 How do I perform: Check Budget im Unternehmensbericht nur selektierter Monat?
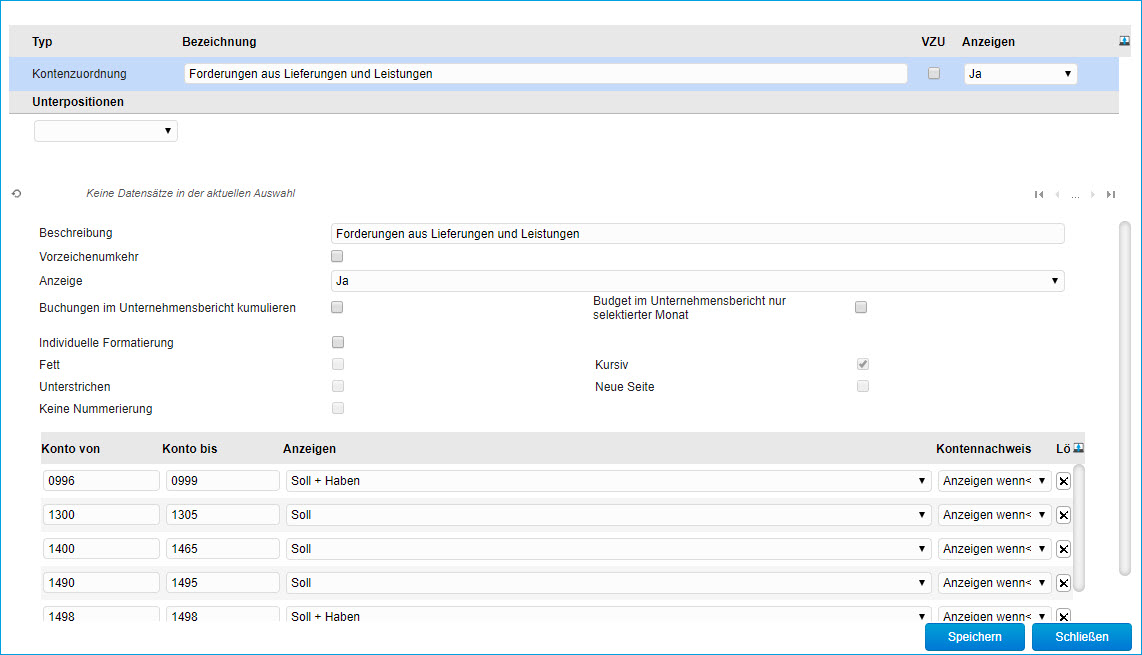click(861, 307)
